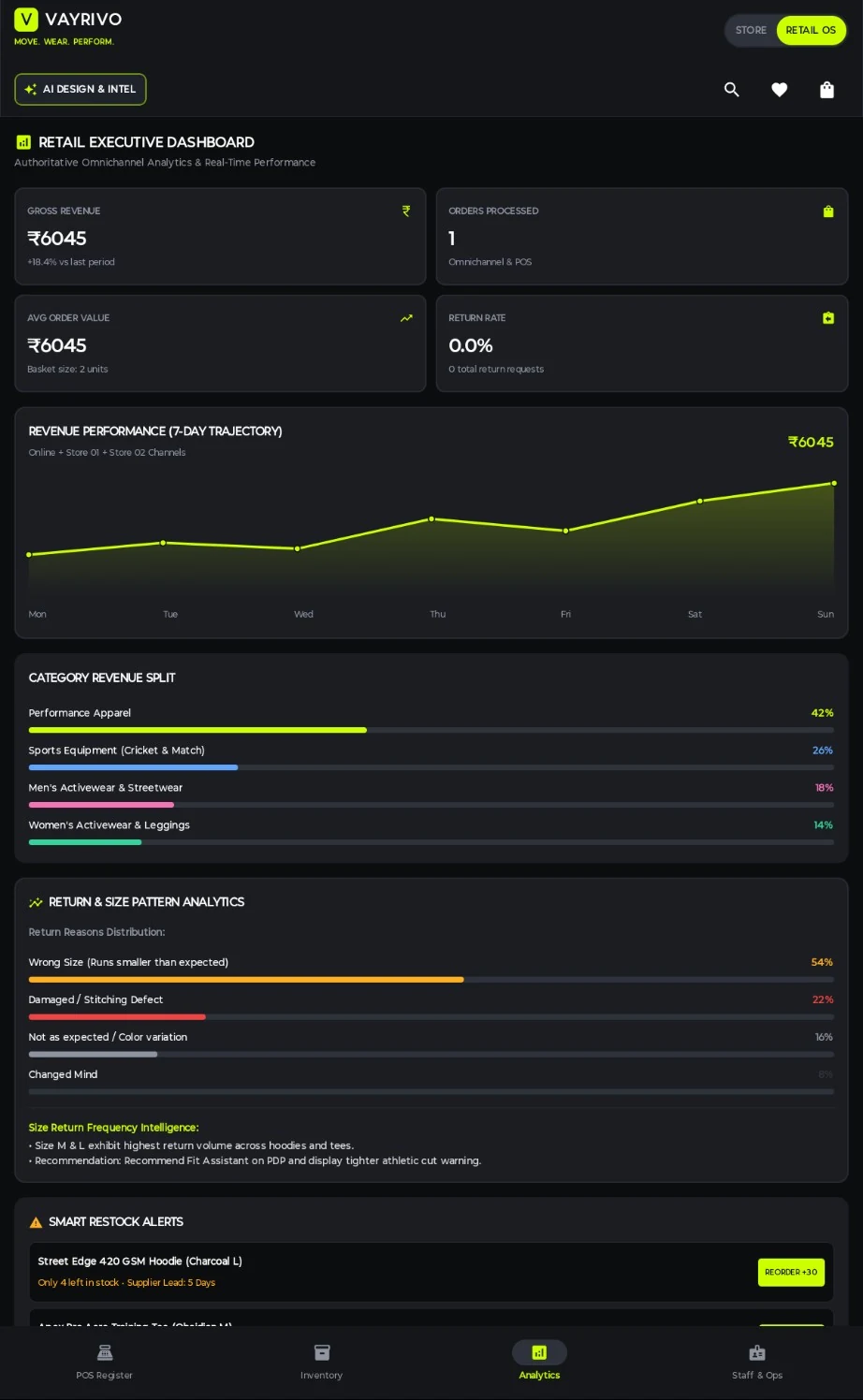Click the 'Changed Mind' label
Viewport: 863px width, 1400px height.
(x=63, y=1074)
